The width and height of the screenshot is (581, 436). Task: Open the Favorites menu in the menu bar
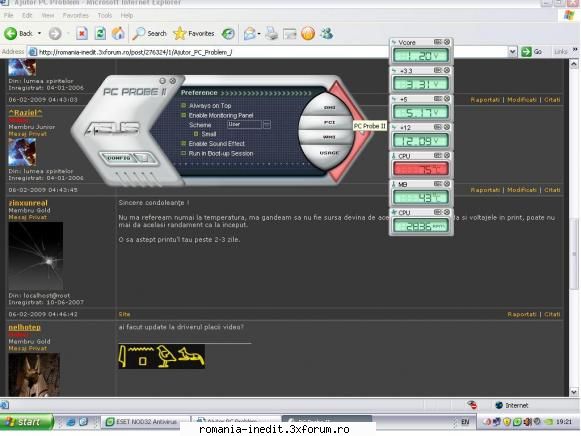click(x=76, y=16)
